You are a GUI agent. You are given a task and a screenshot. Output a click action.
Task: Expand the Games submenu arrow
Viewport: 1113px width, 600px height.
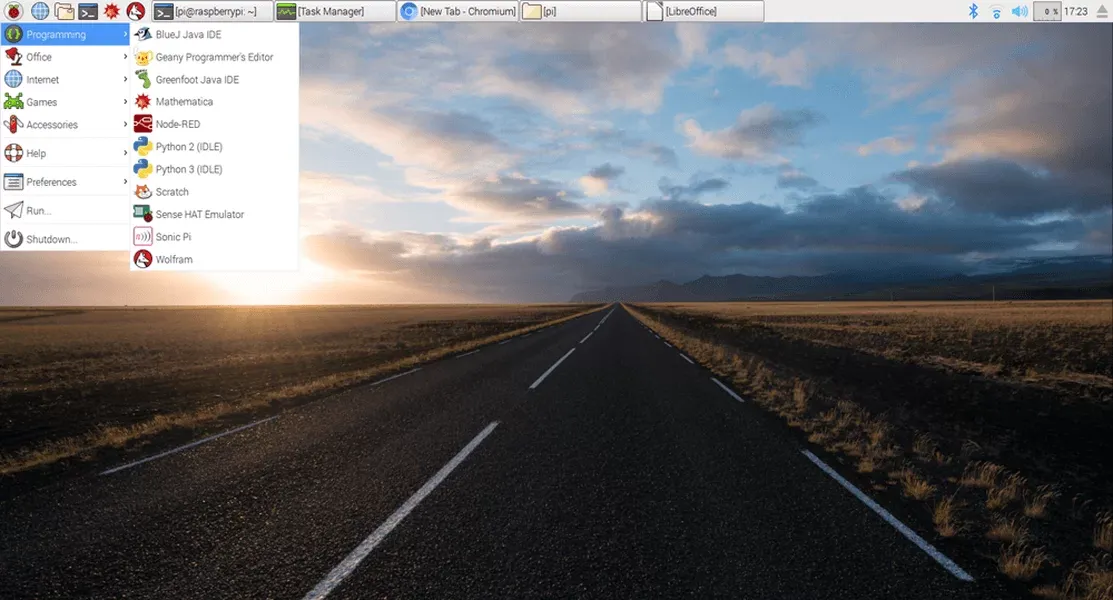(x=125, y=102)
